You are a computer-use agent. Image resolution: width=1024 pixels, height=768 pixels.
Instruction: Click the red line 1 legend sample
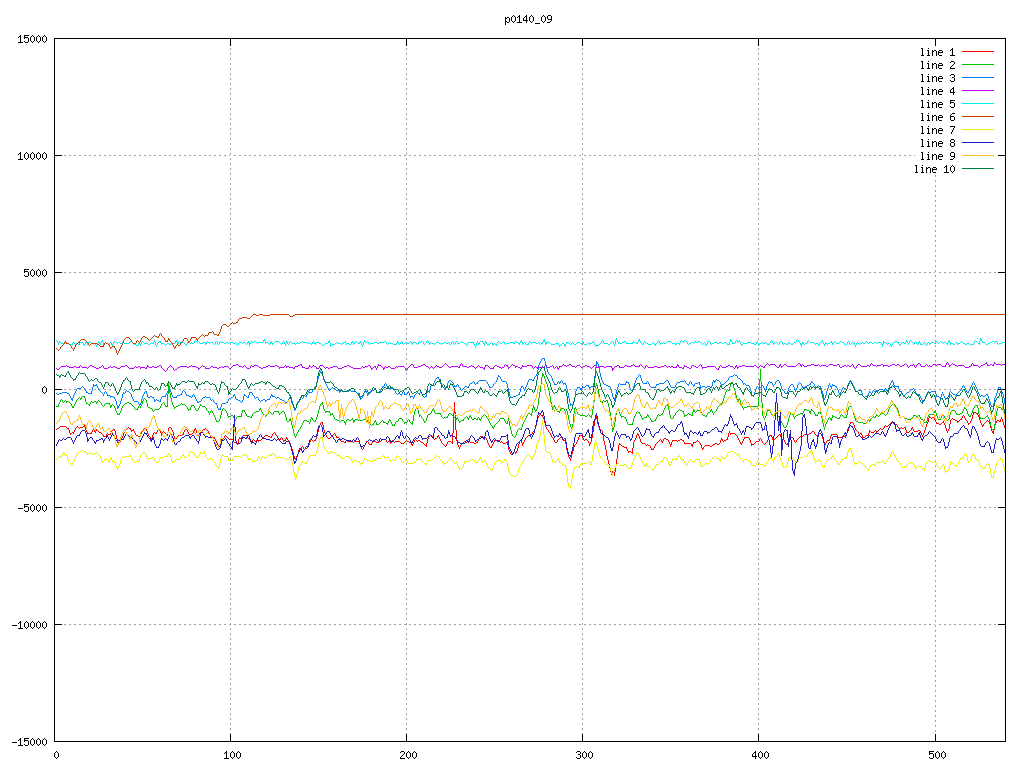pyautogui.click(x=978, y=52)
